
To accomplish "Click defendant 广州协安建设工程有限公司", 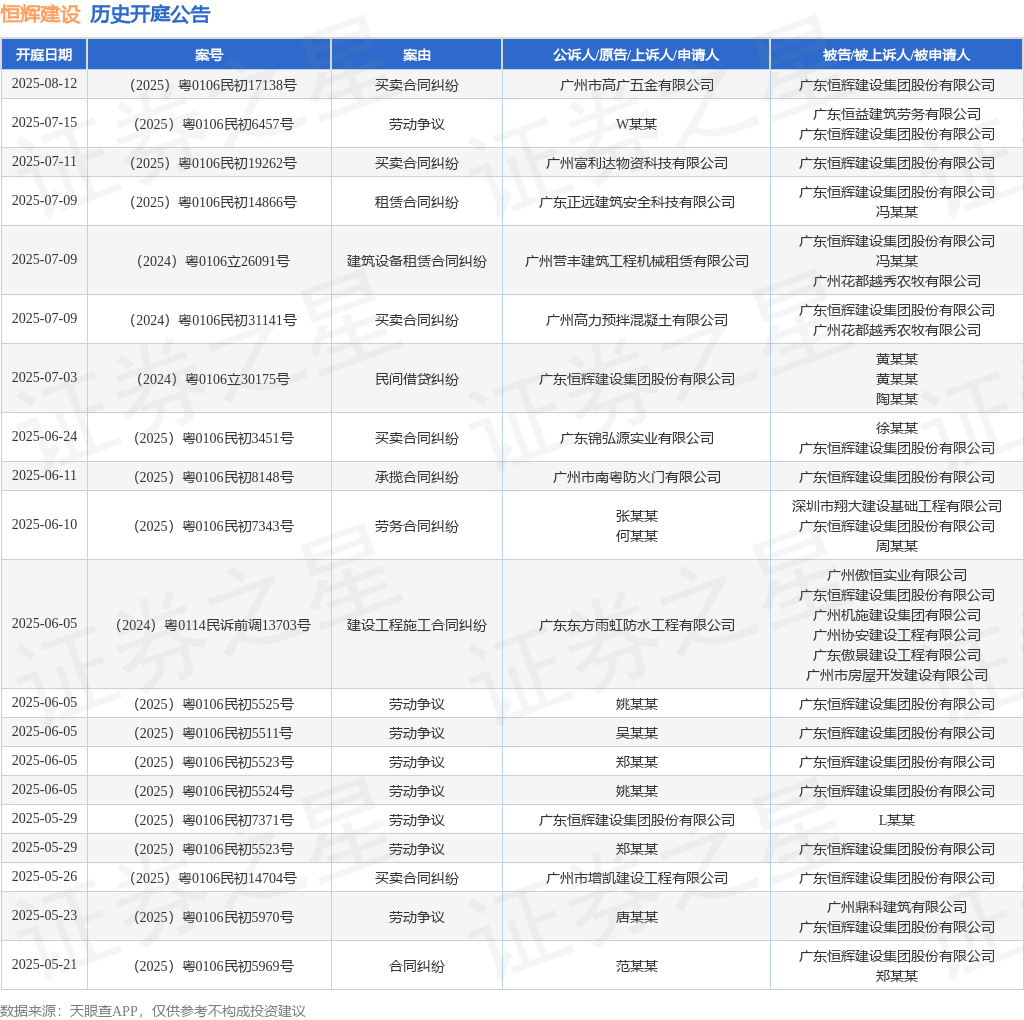I will point(897,635).
